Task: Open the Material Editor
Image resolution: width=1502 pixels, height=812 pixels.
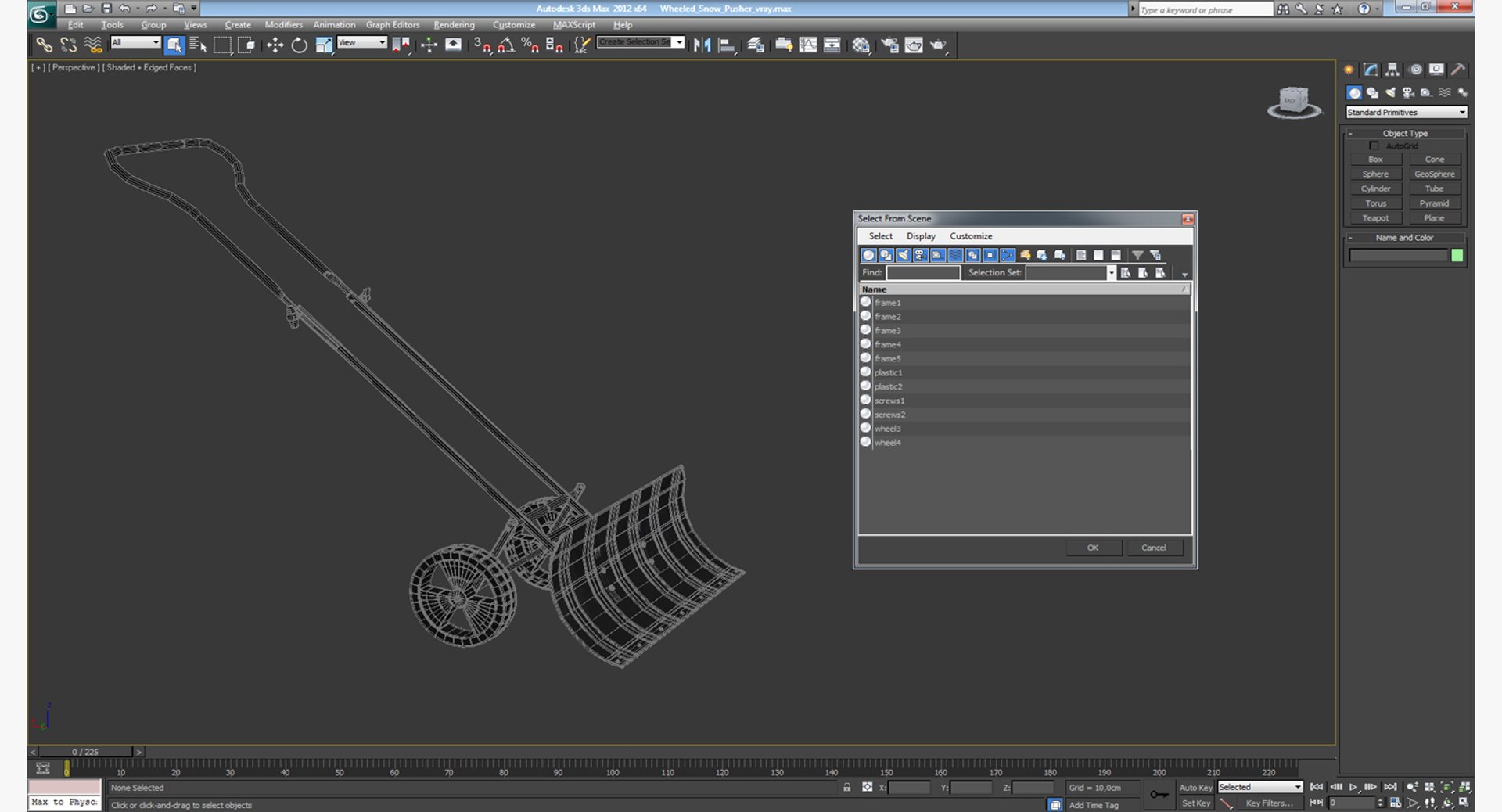Action: pos(861,45)
